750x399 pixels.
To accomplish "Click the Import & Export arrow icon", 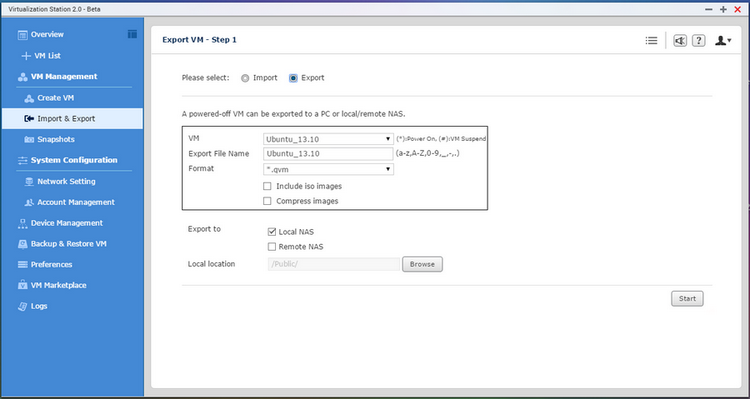I will click(x=29, y=119).
